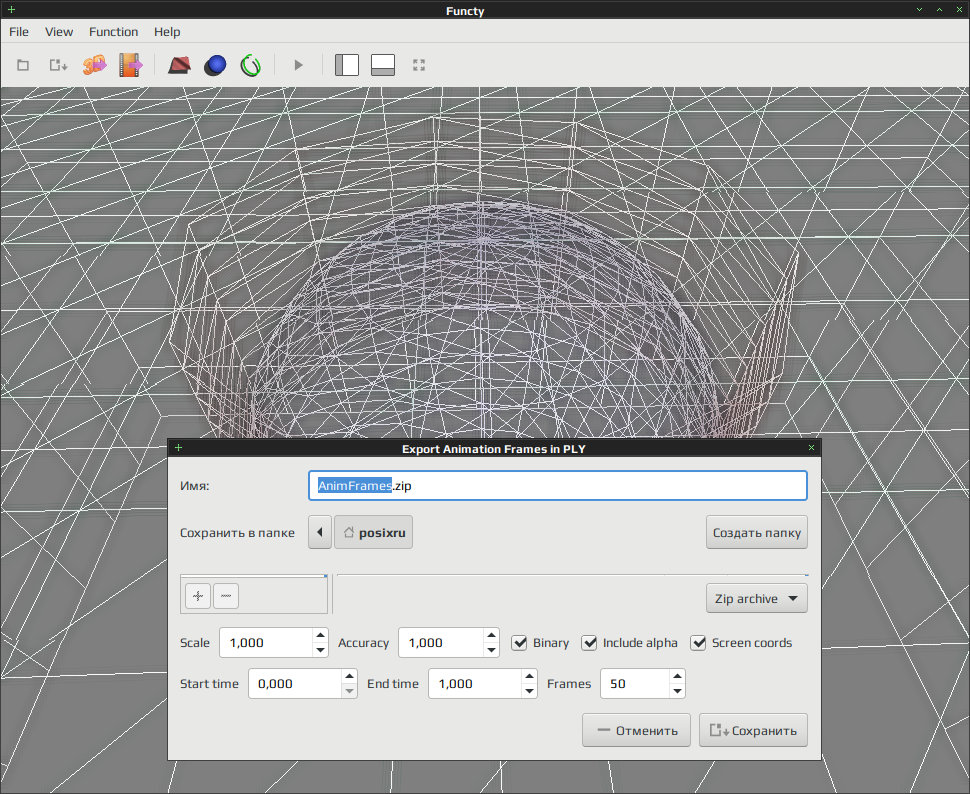The image size is (970, 794).
Task: Click the Accuracy value field
Action: (x=441, y=642)
